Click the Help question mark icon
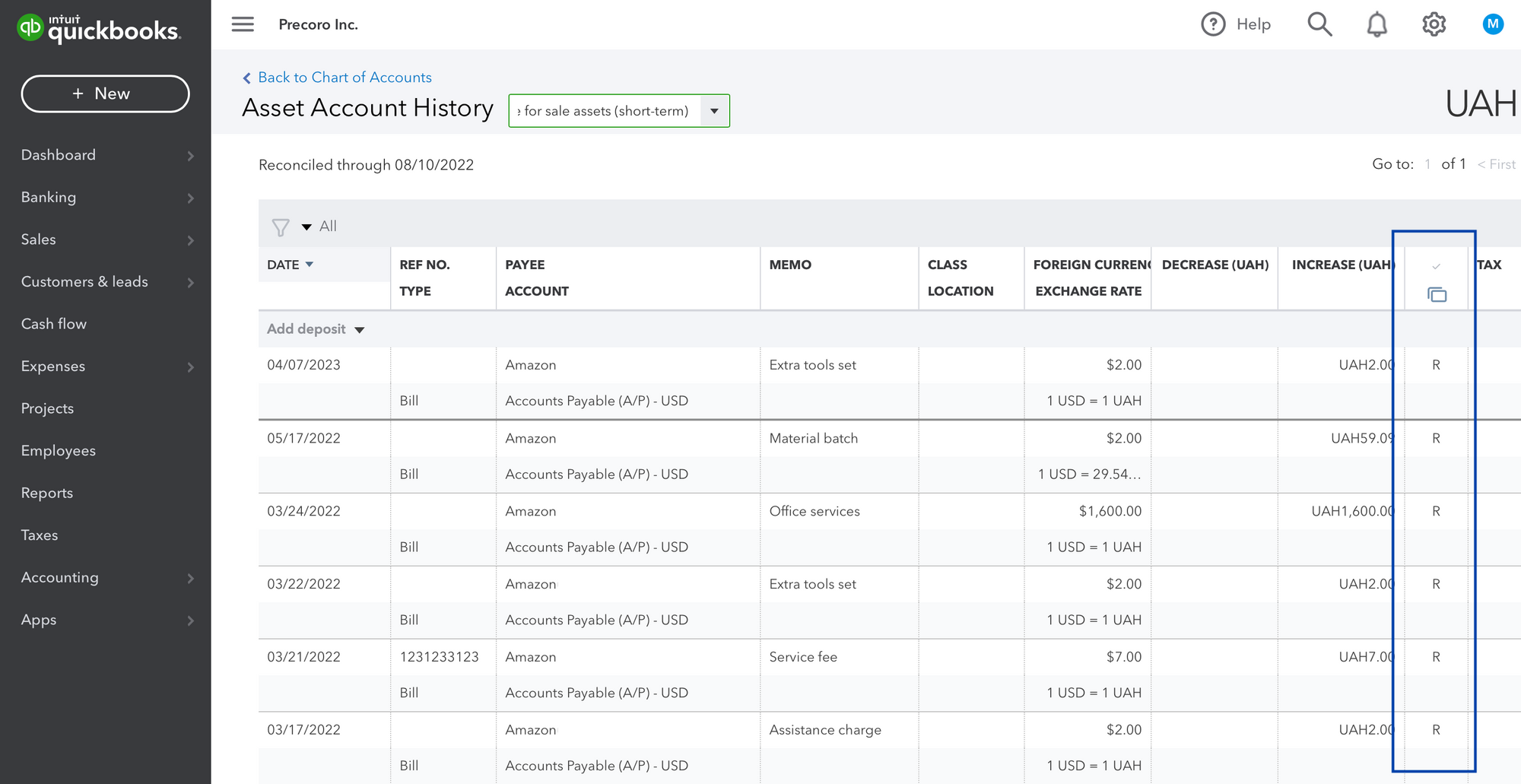Viewport: 1521px width, 784px height. tap(1214, 24)
